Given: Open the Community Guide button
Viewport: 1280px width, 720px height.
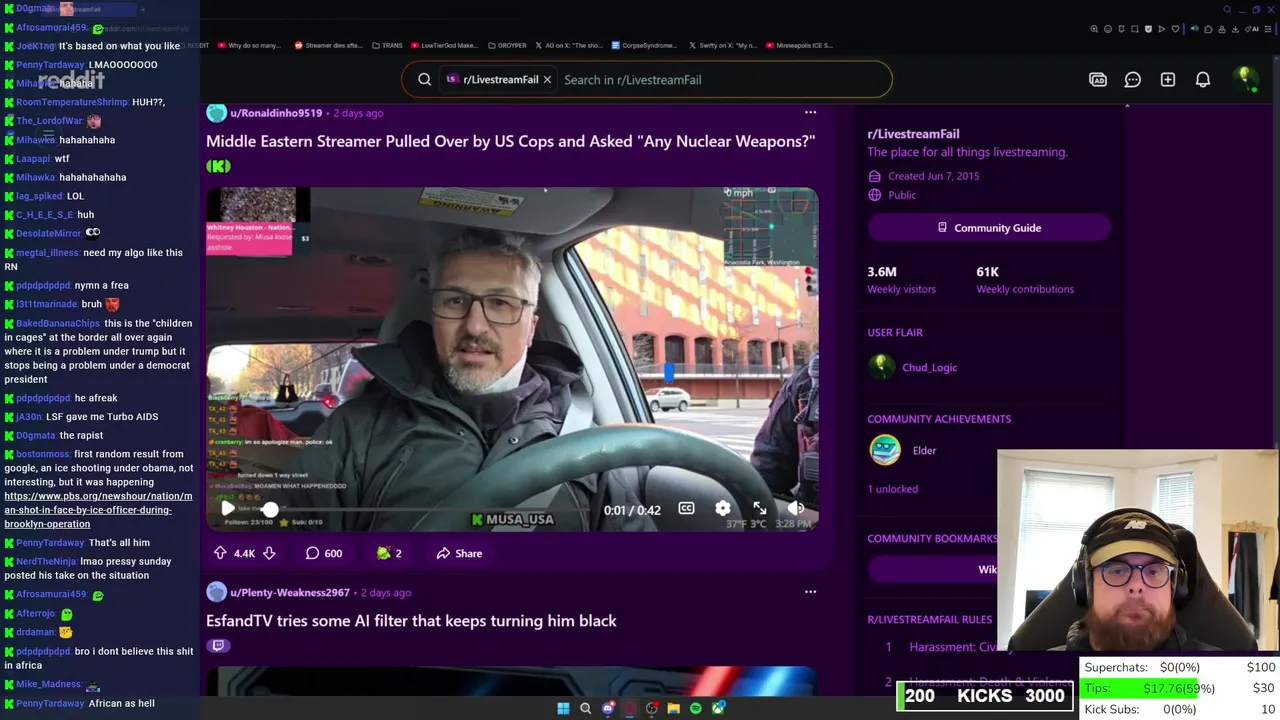Looking at the screenshot, I should [989, 228].
